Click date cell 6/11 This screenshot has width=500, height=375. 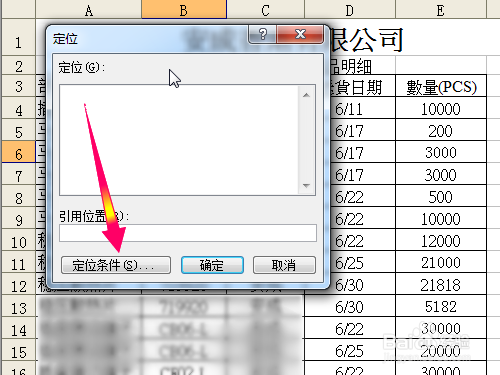pyautogui.click(x=363, y=108)
